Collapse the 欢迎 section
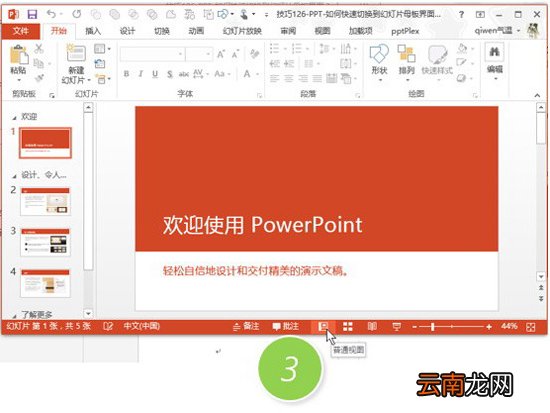550x413 pixels. 14,117
